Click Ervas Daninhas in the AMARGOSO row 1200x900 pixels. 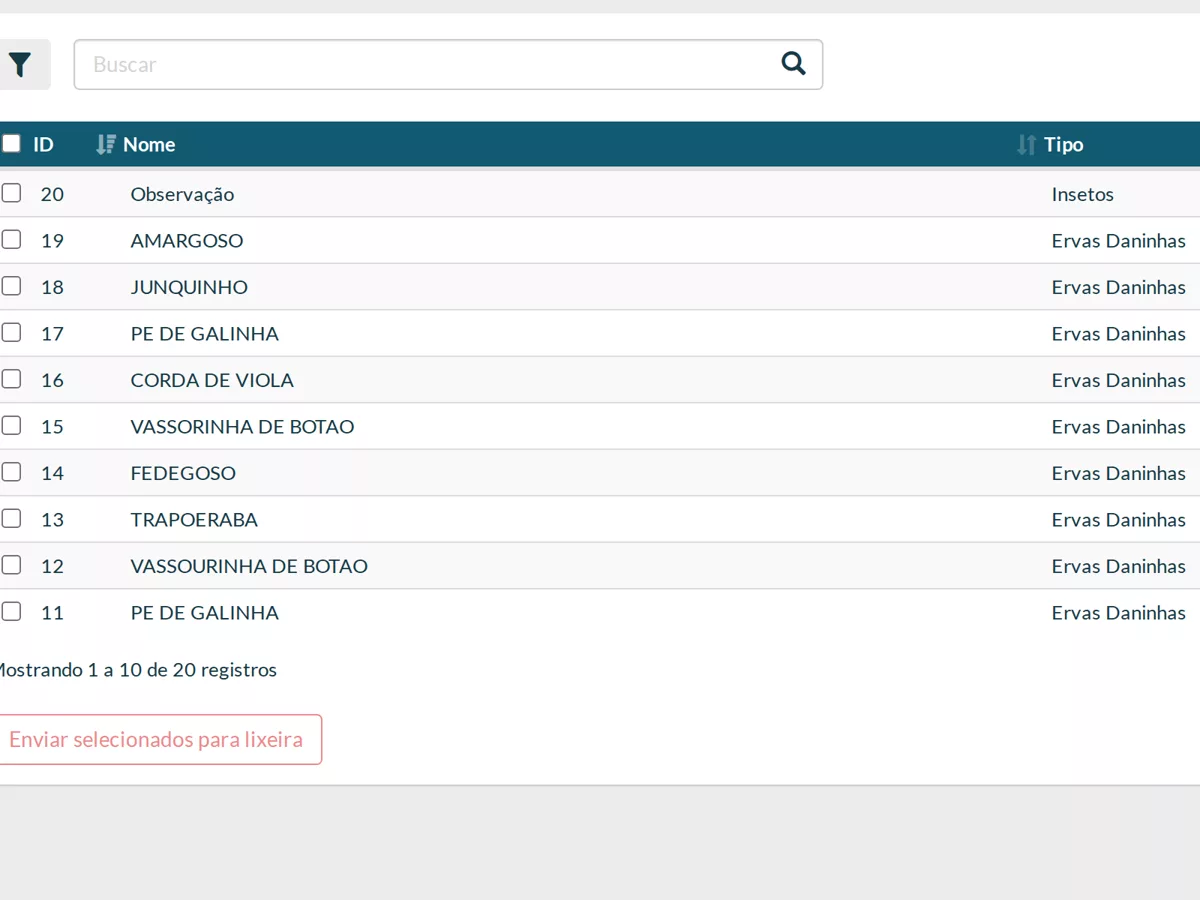click(1119, 241)
